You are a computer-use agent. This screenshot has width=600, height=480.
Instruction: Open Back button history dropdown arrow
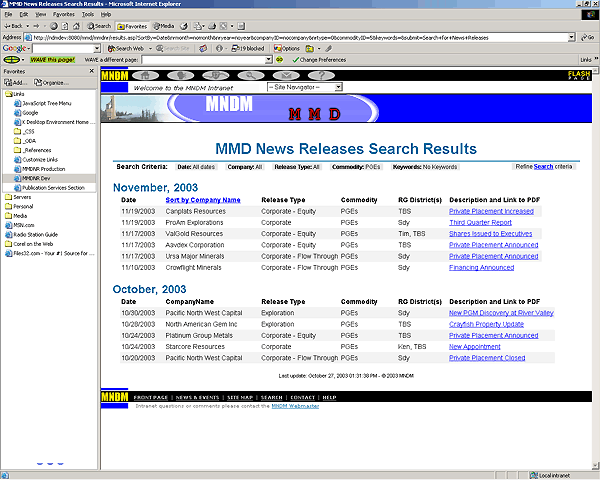pos(28,26)
